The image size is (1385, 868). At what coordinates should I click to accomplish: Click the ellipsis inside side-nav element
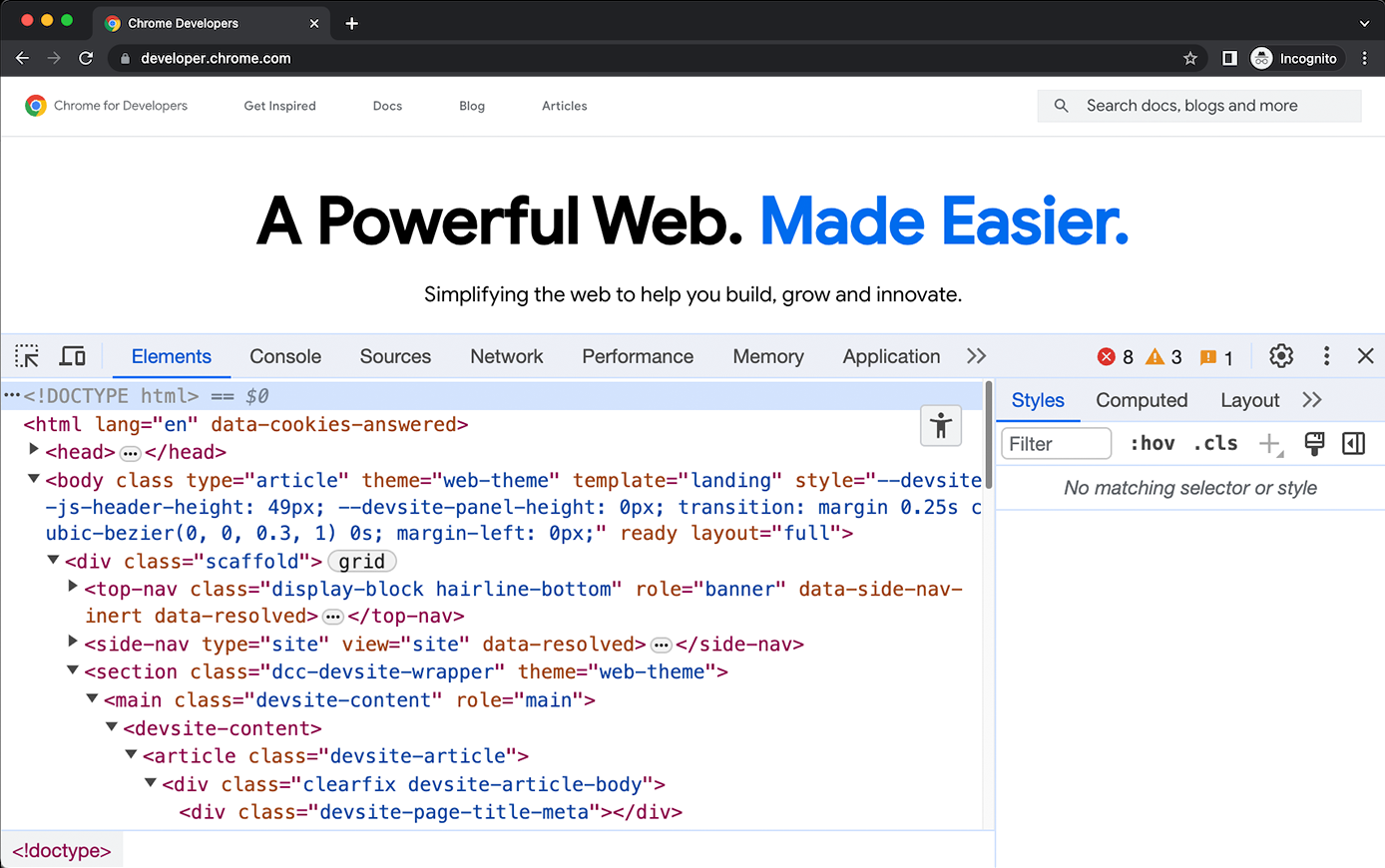(x=661, y=645)
